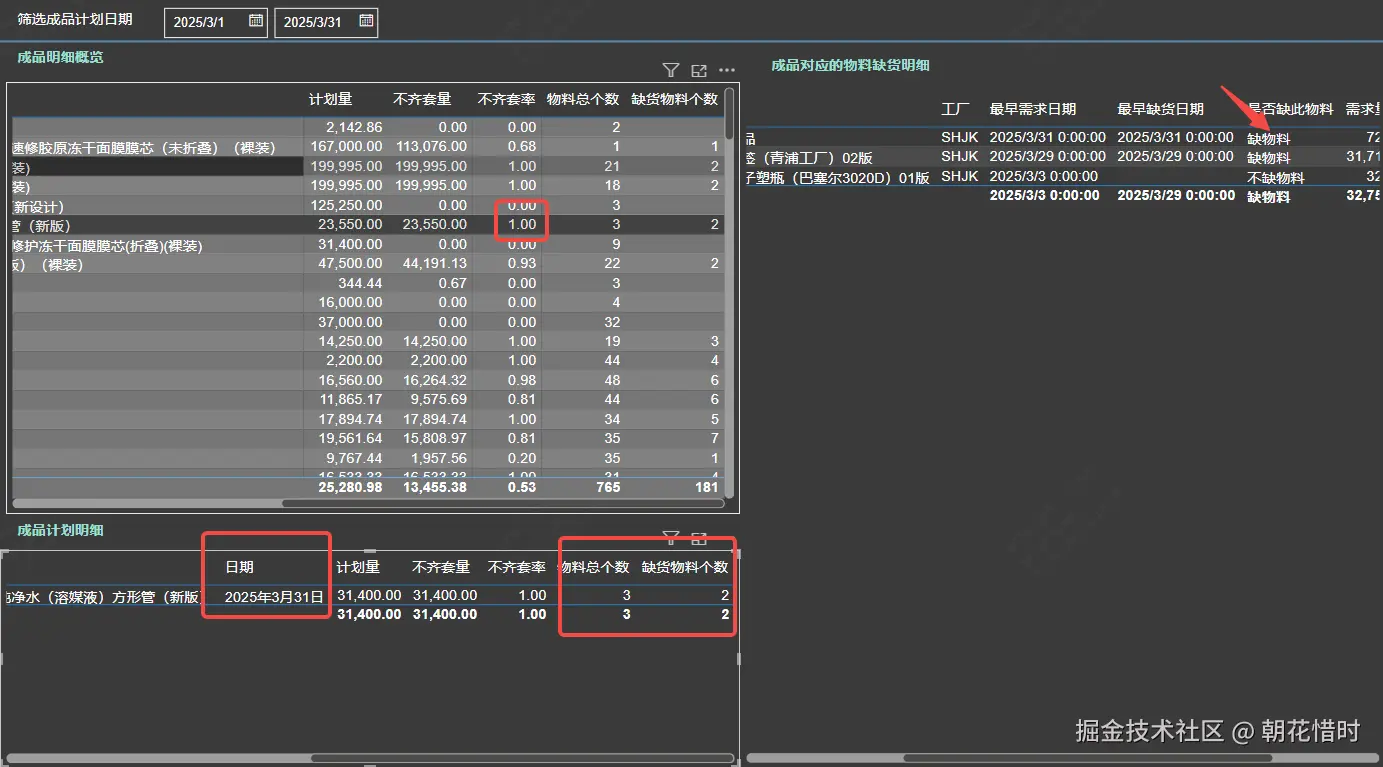1383x767 pixels.
Task: Open focus mode for 成品计划明细 visual
Action: tap(699, 538)
